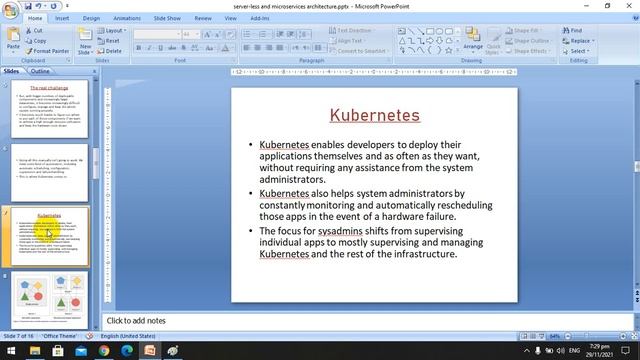This screenshot has height=360, width=640.
Task: Open the slide Layout dropdown
Action: [112, 31]
